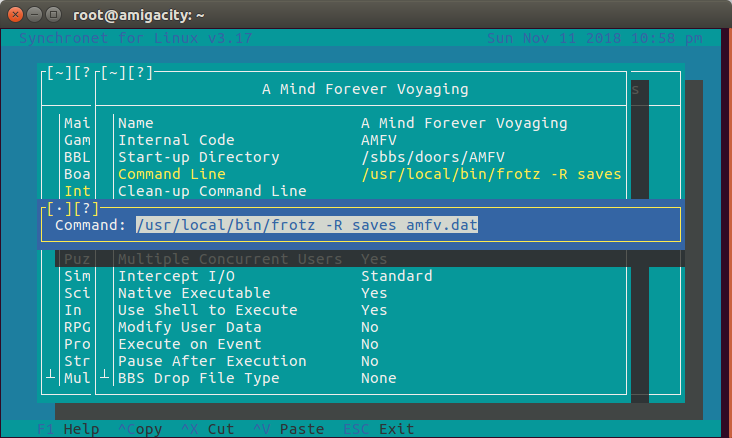Select the 'Str' entry in background list
Screen dimensions: 732x438
click(x=77, y=361)
